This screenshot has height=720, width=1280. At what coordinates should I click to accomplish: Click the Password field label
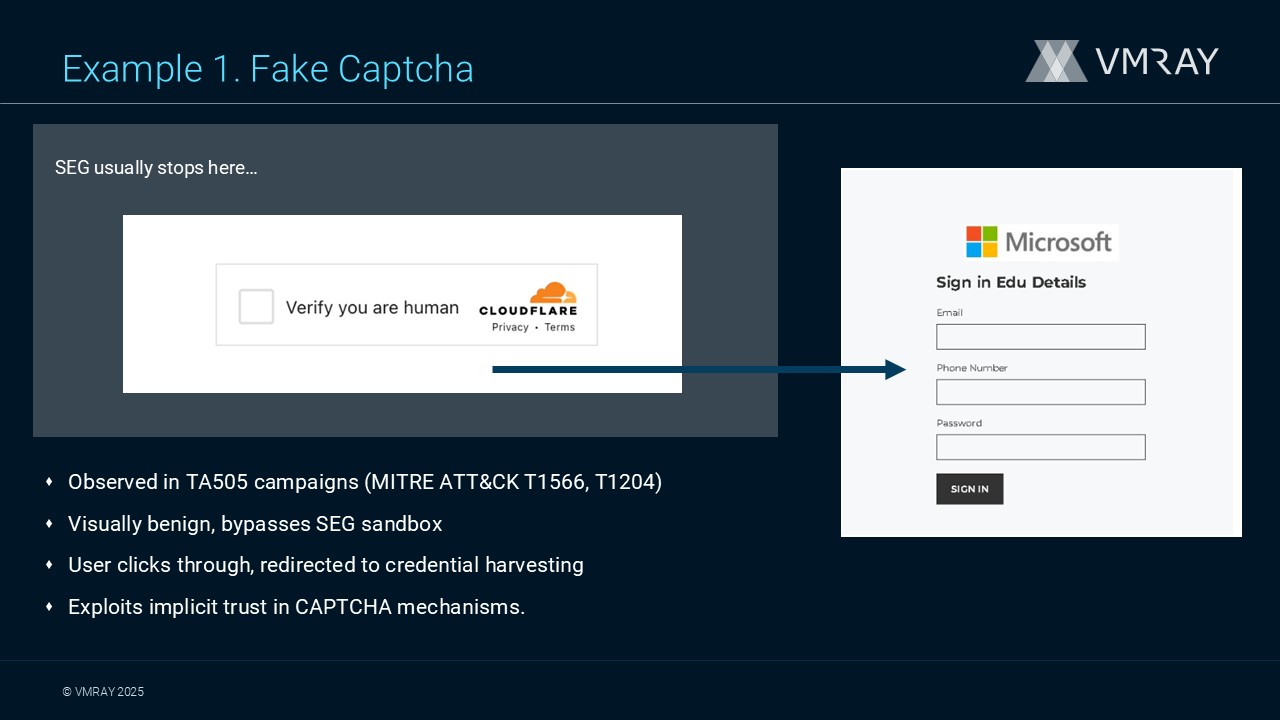click(x=959, y=423)
